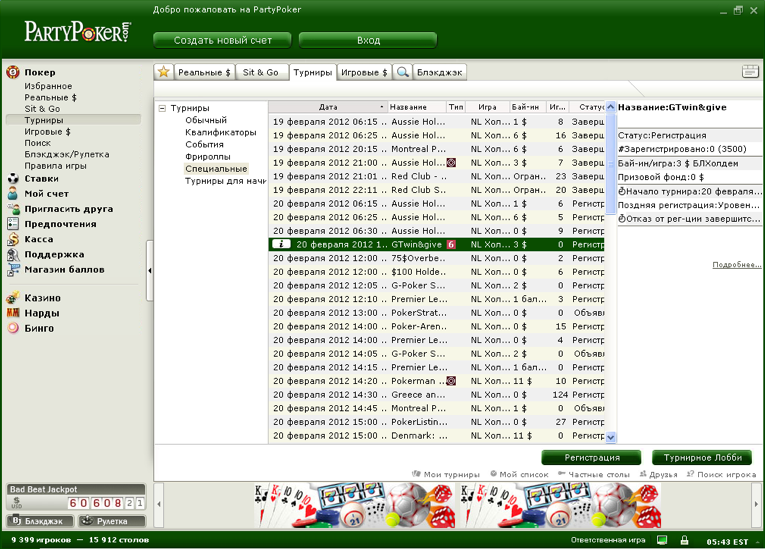
Task: Click the red 6 badge on GTwin&give row
Action: point(451,244)
